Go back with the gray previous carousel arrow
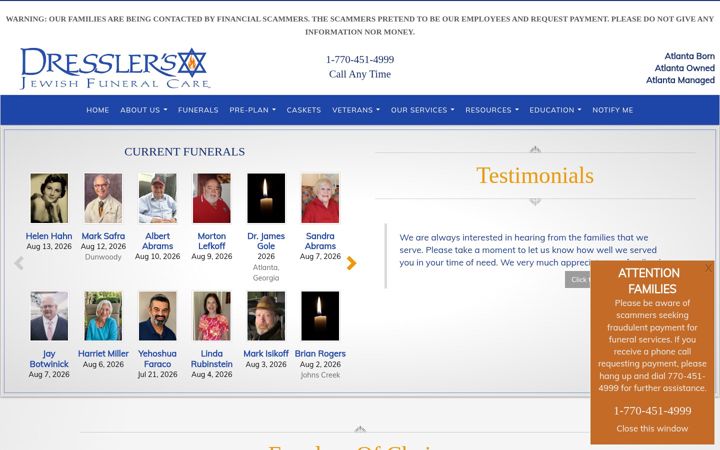Viewport: 720px width, 450px height. tap(18, 263)
